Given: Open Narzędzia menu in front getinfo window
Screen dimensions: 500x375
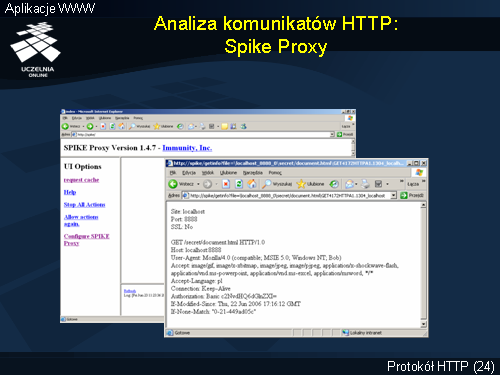Looking at the screenshot, I should [252, 173].
